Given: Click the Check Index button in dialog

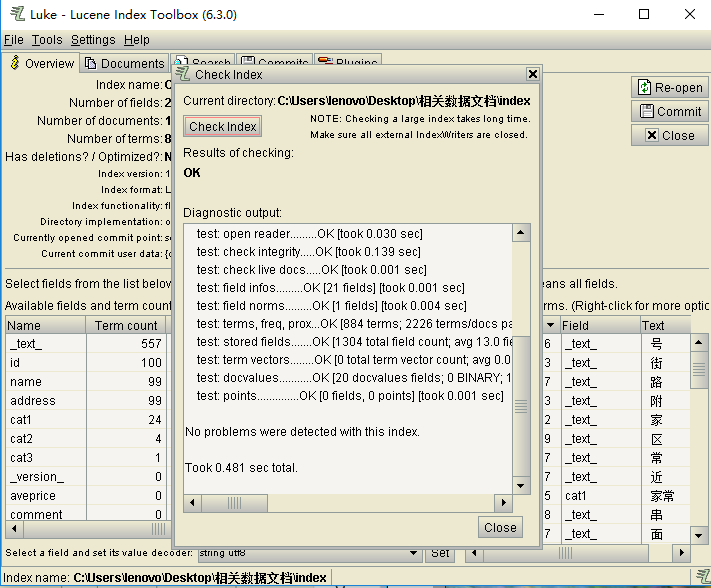Looking at the screenshot, I should [222, 126].
